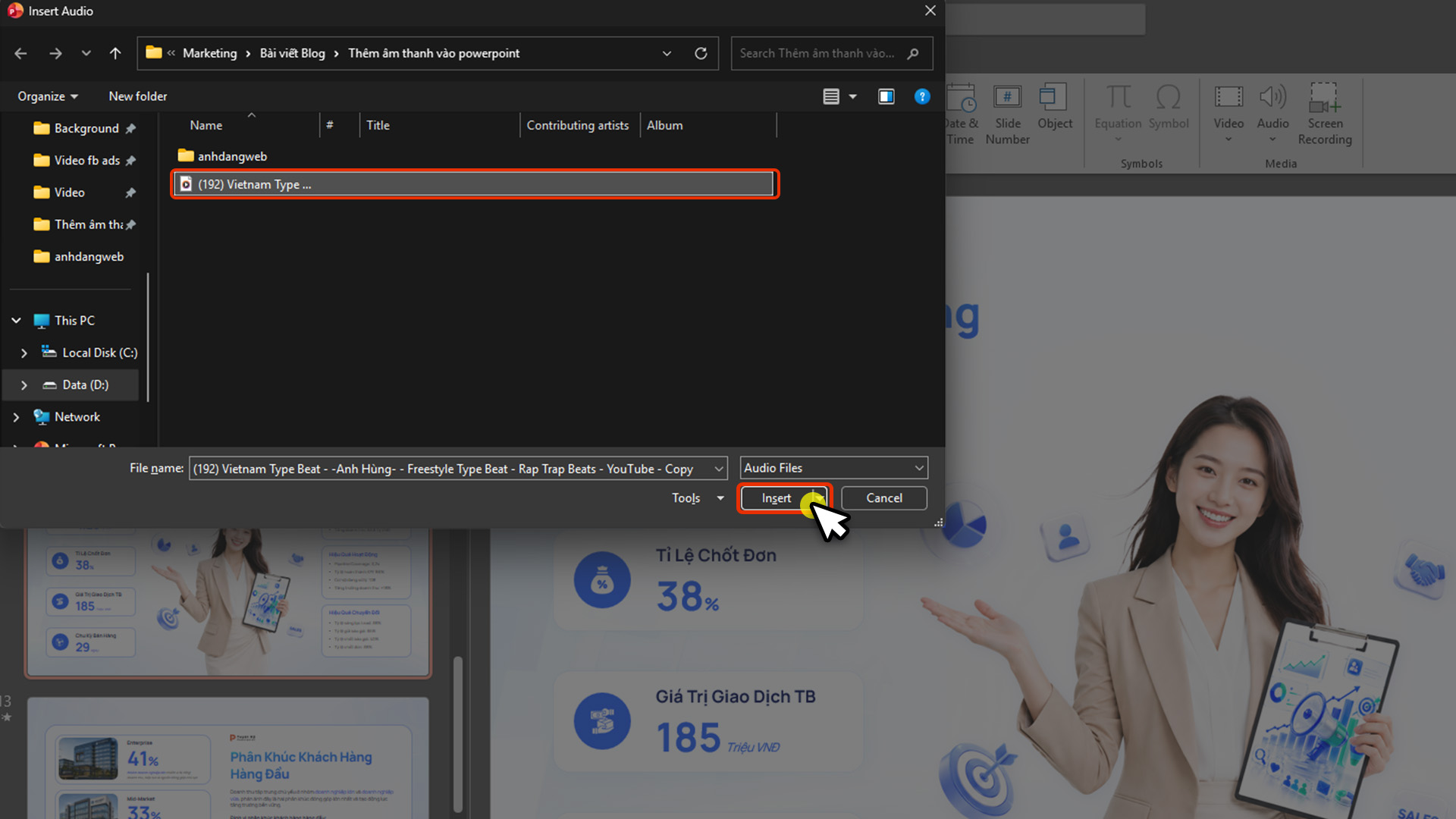Image resolution: width=1456 pixels, height=819 pixels.
Task: Expand the Local Disk (C:) tree node
Action: click(x=24, y=353)
